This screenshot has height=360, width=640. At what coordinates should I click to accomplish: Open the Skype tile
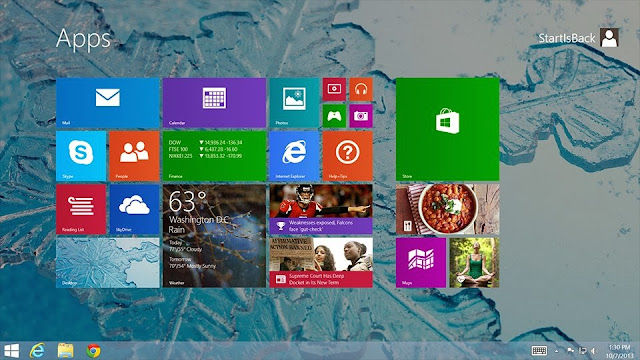pos(81,156)
